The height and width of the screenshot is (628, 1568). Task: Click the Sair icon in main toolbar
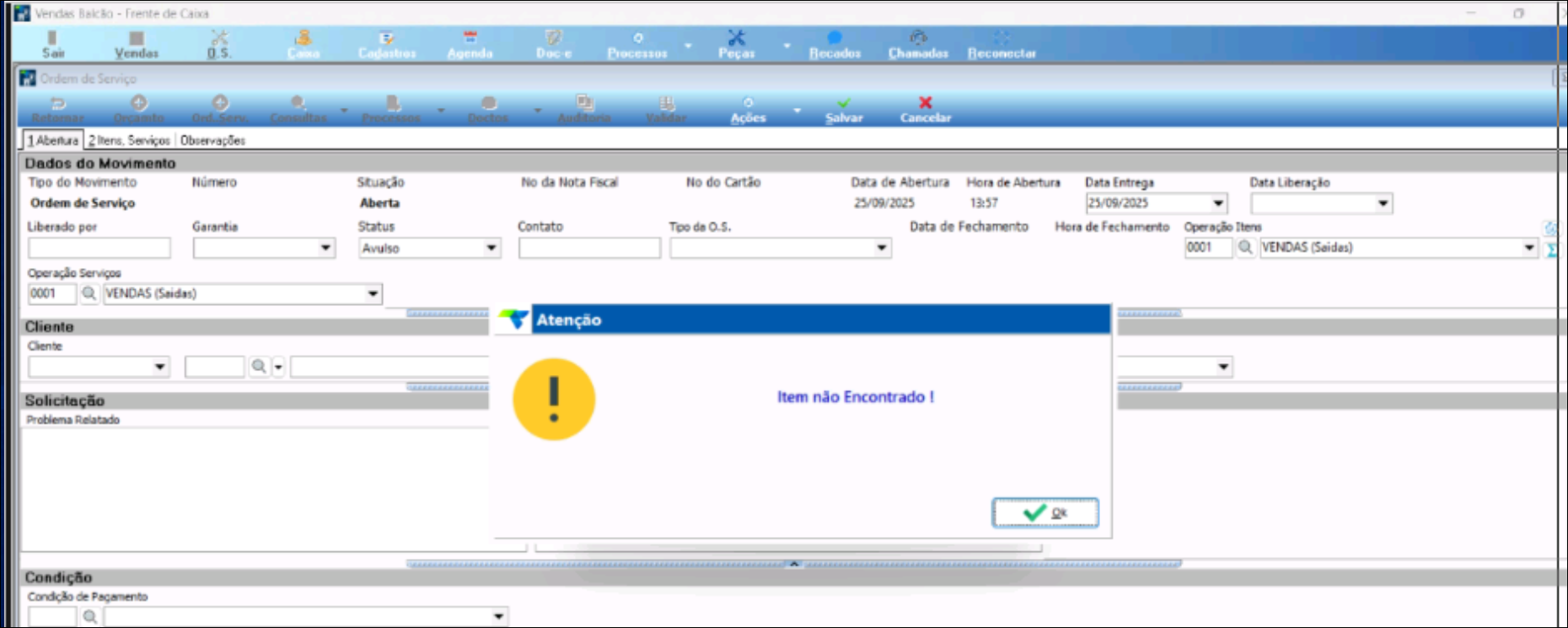pos(52,39)
